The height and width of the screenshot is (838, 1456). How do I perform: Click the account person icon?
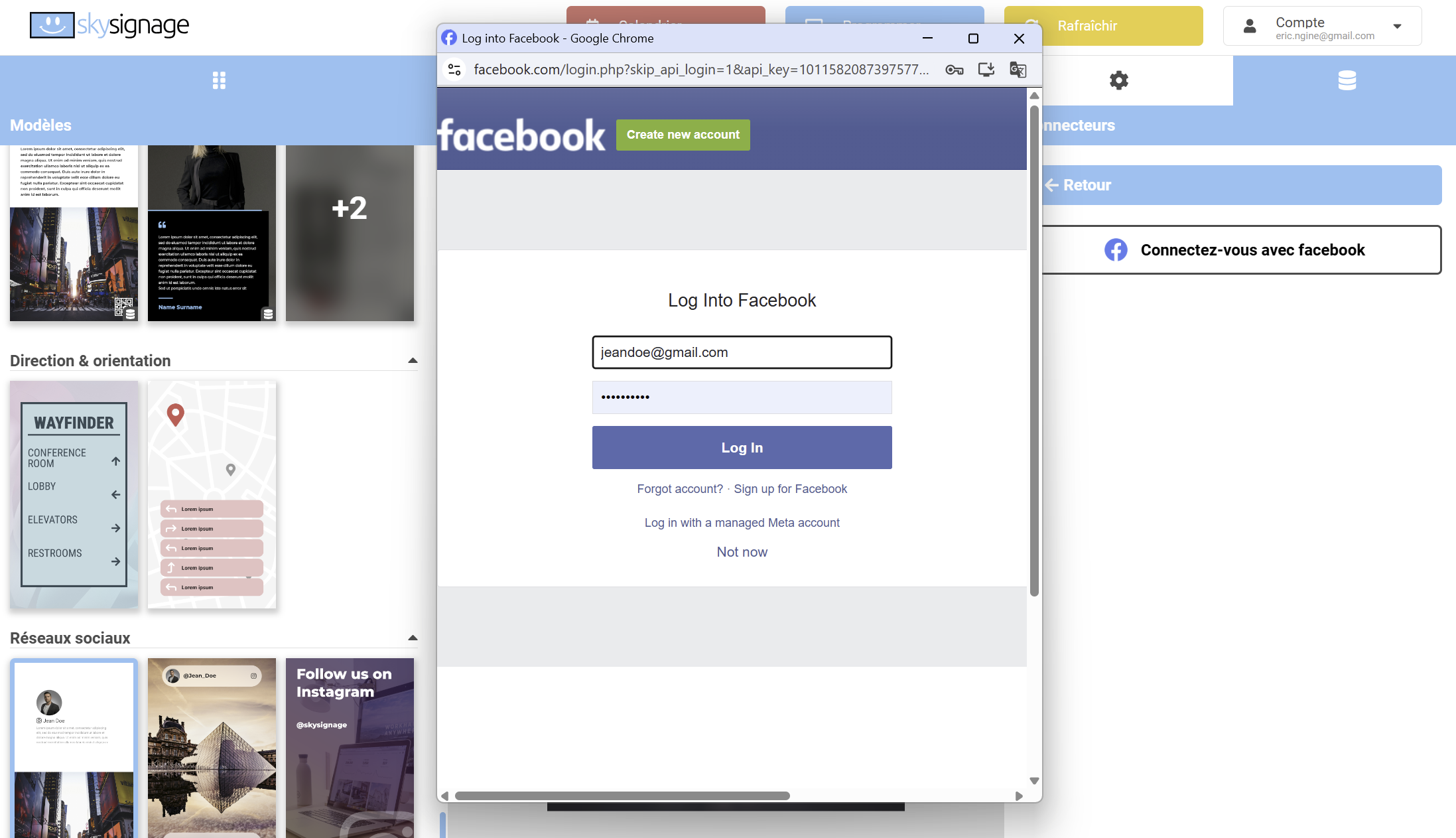[x=1250, y=26]
